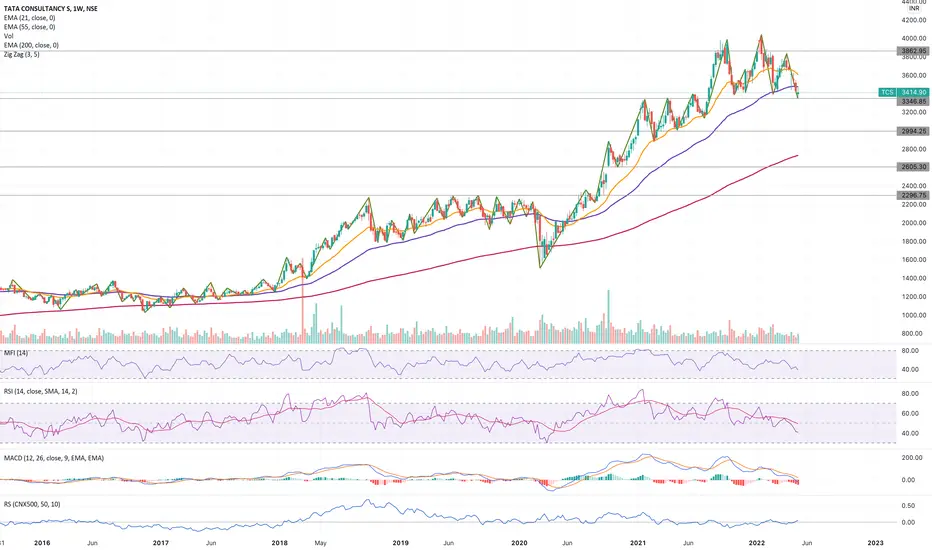Select the 3862.95 horizontal line price label
The image size is (932, 550).
pyautogui.click(x=913, y=51)
